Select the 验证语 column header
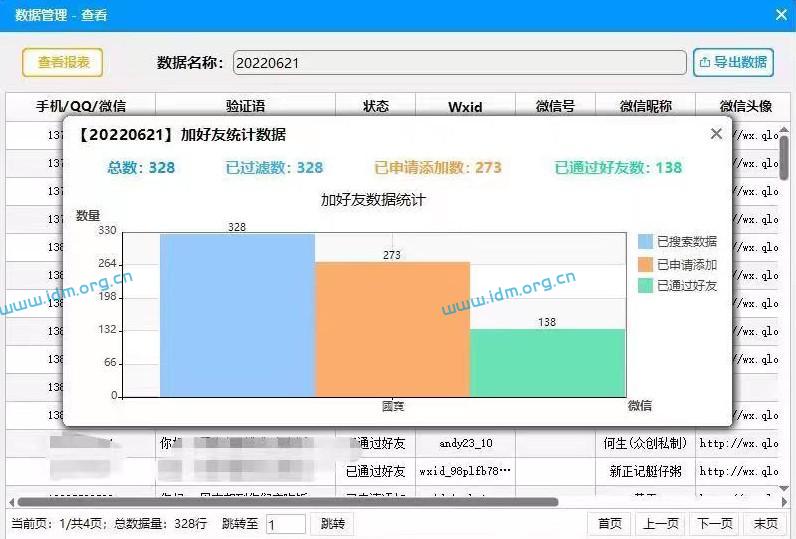796x539 pixels. tap(245, 106)
